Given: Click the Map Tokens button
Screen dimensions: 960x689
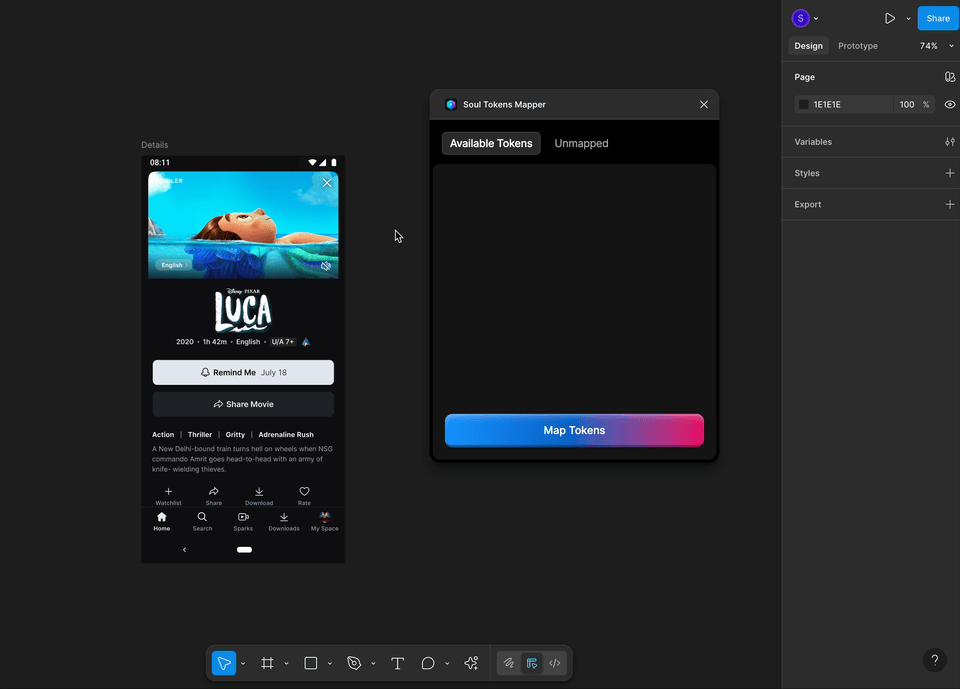Looking at the screenshot, I should point(574,431).
